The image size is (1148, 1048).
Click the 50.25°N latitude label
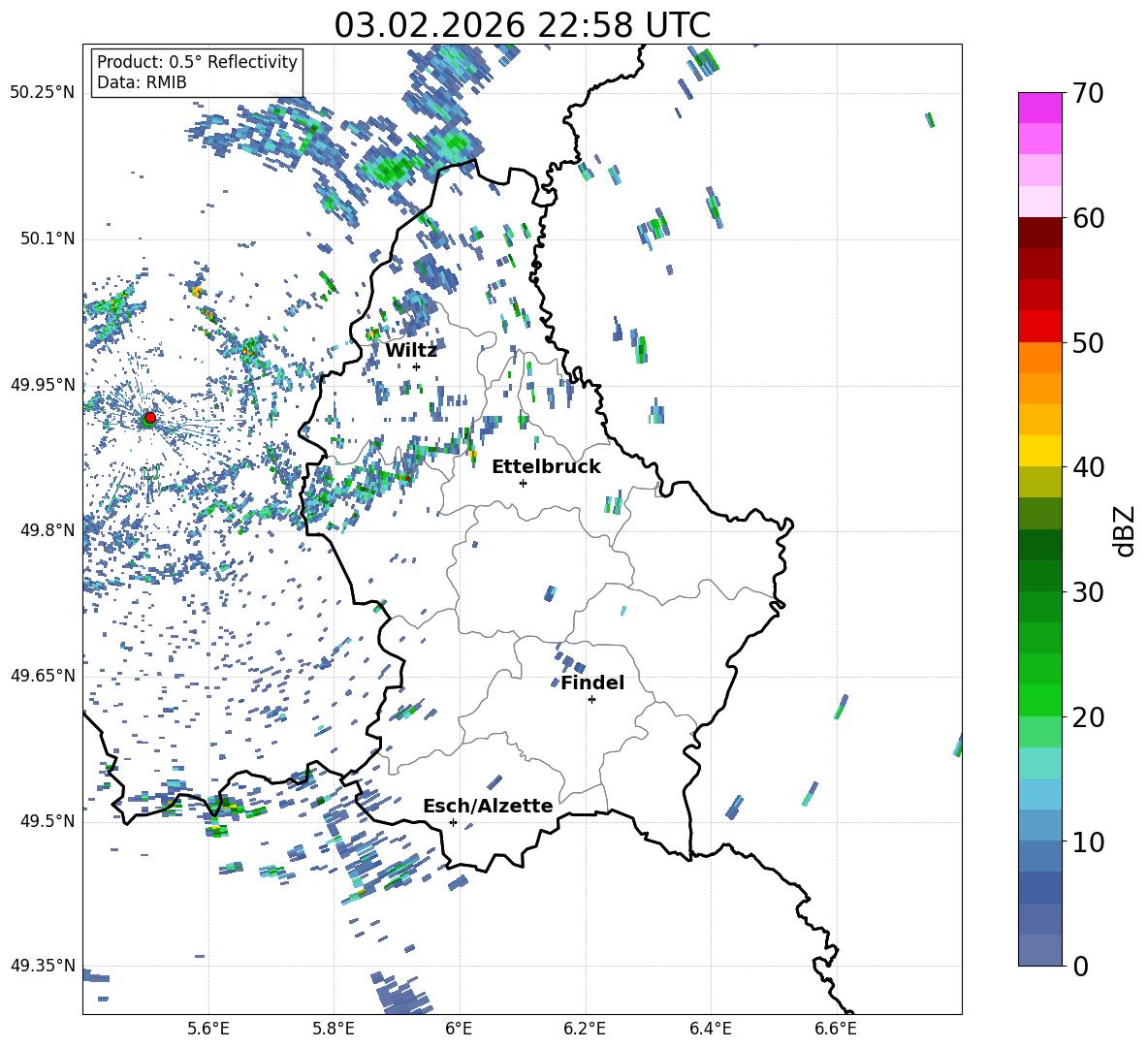click(x=43, y=93)
